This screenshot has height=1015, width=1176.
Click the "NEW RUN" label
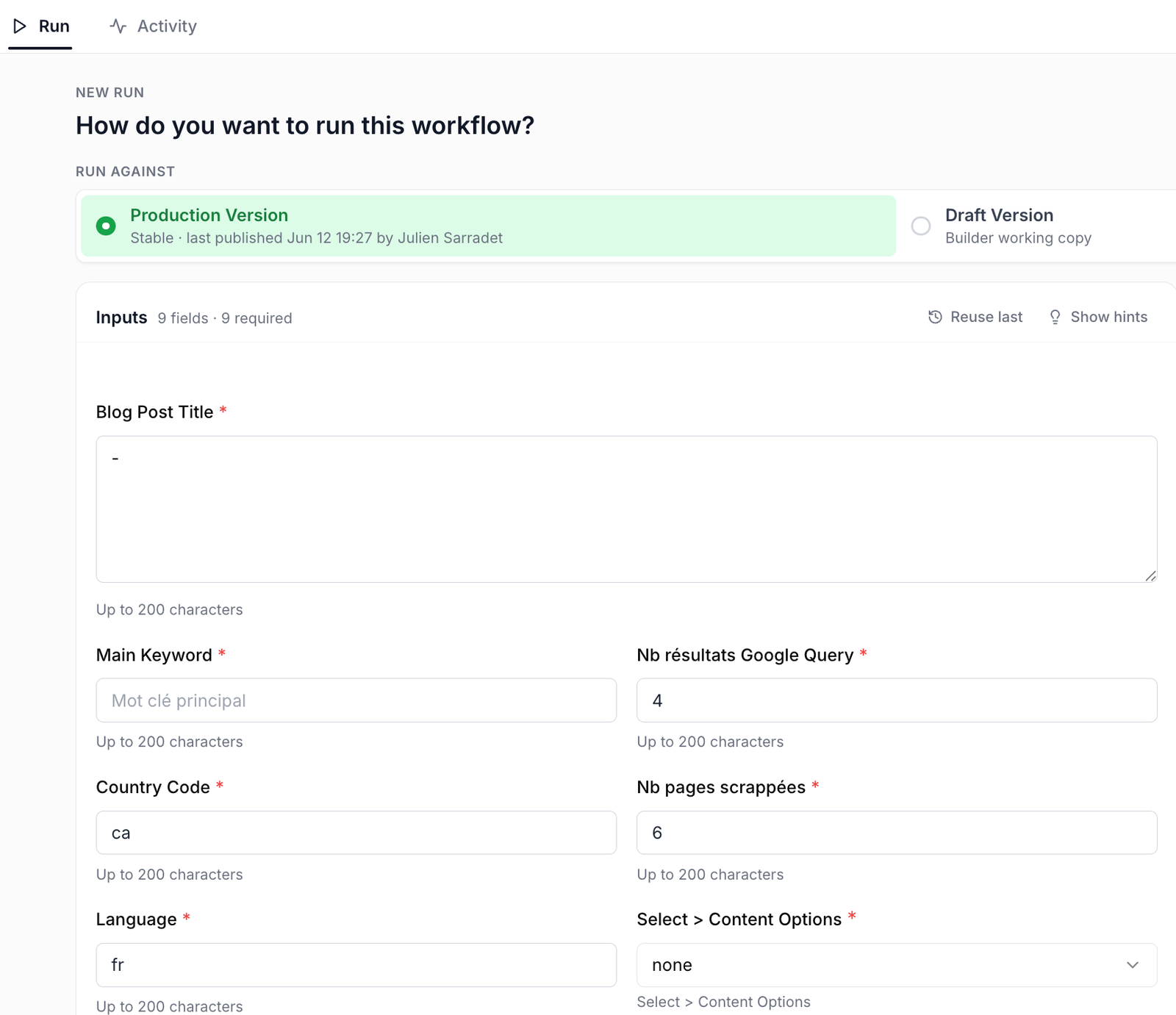pyautogui.click(x=110, y=93)
